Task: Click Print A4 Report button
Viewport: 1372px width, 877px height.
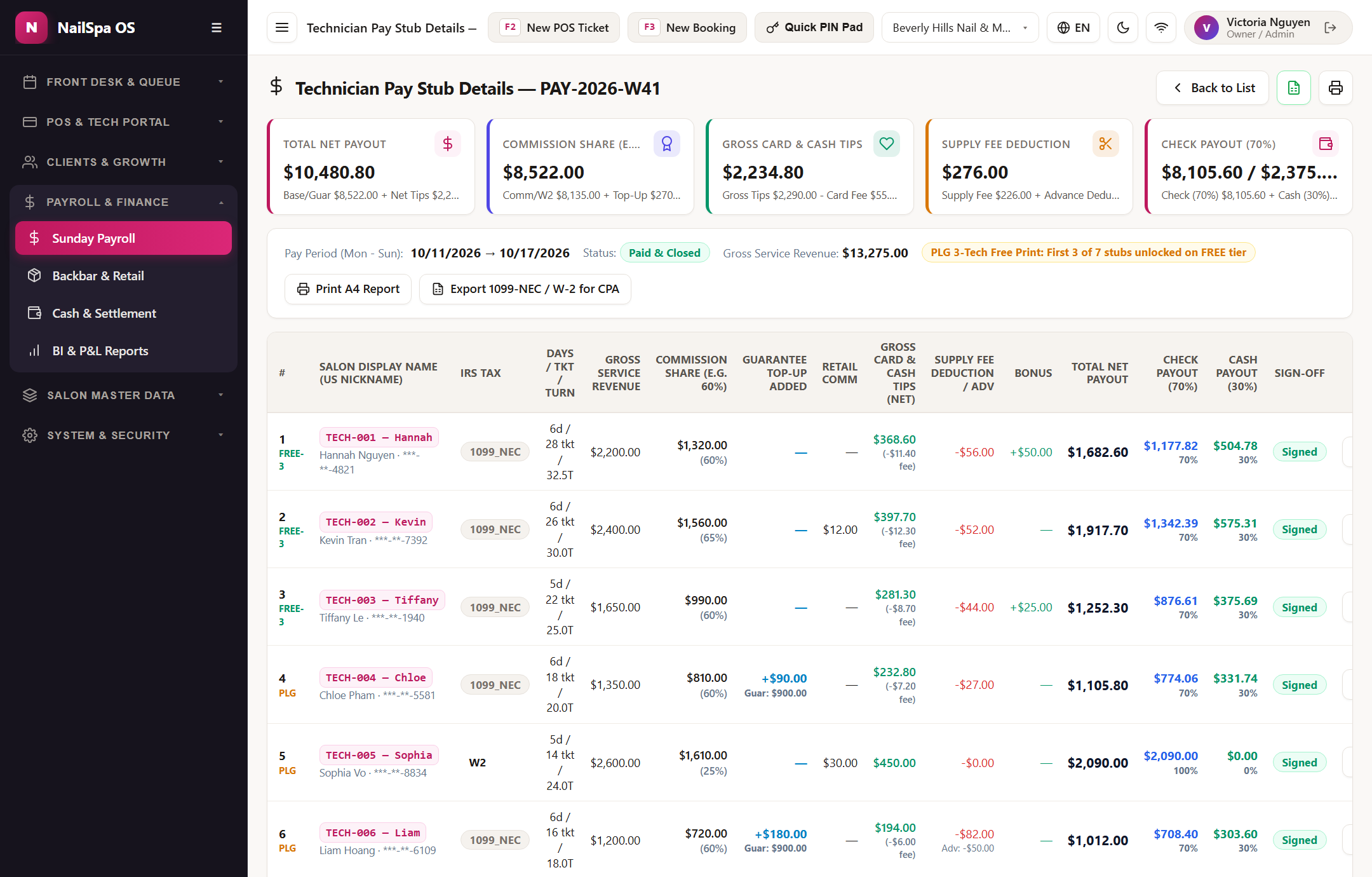Action: click(x=348, y=289)
